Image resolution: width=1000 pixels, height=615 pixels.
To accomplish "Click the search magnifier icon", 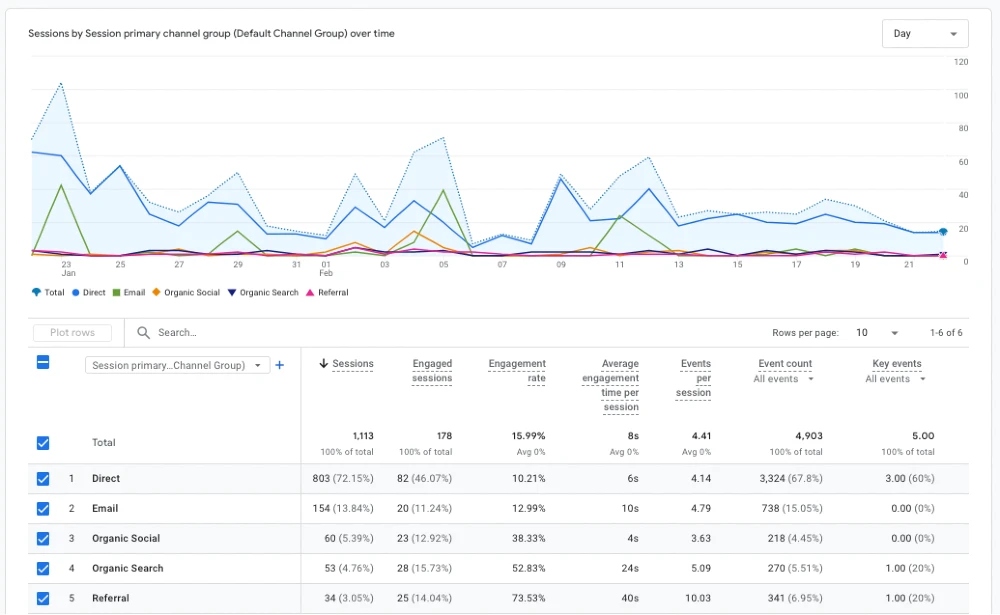I will click(x=144, y=333).
